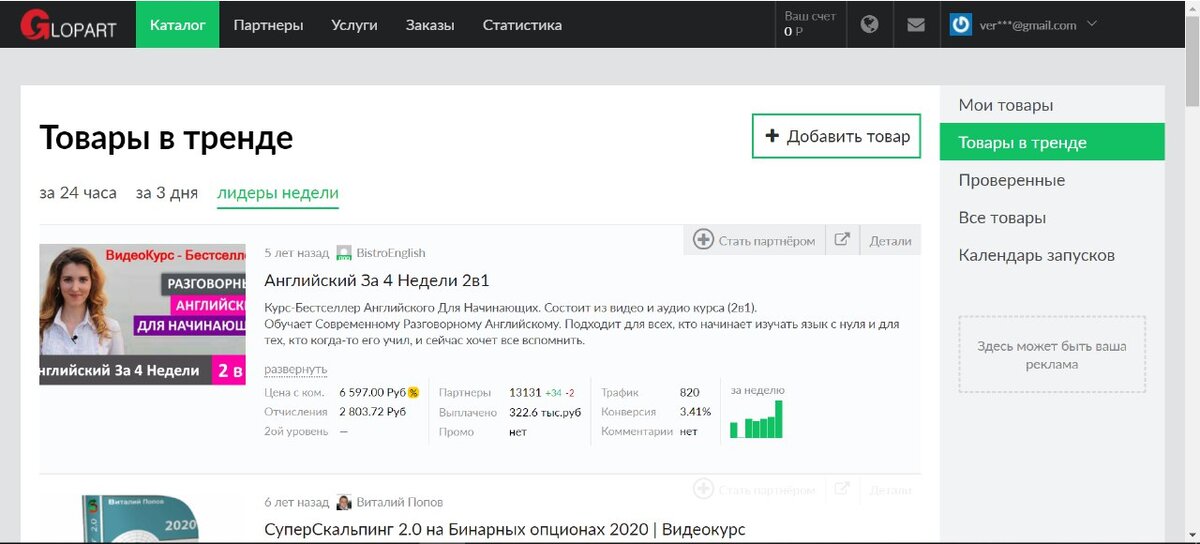Image resolution: width=1200 pixels, height=544 pixels.
Task: Click 6 лет назад timestamp
Action: pos(296,502)
